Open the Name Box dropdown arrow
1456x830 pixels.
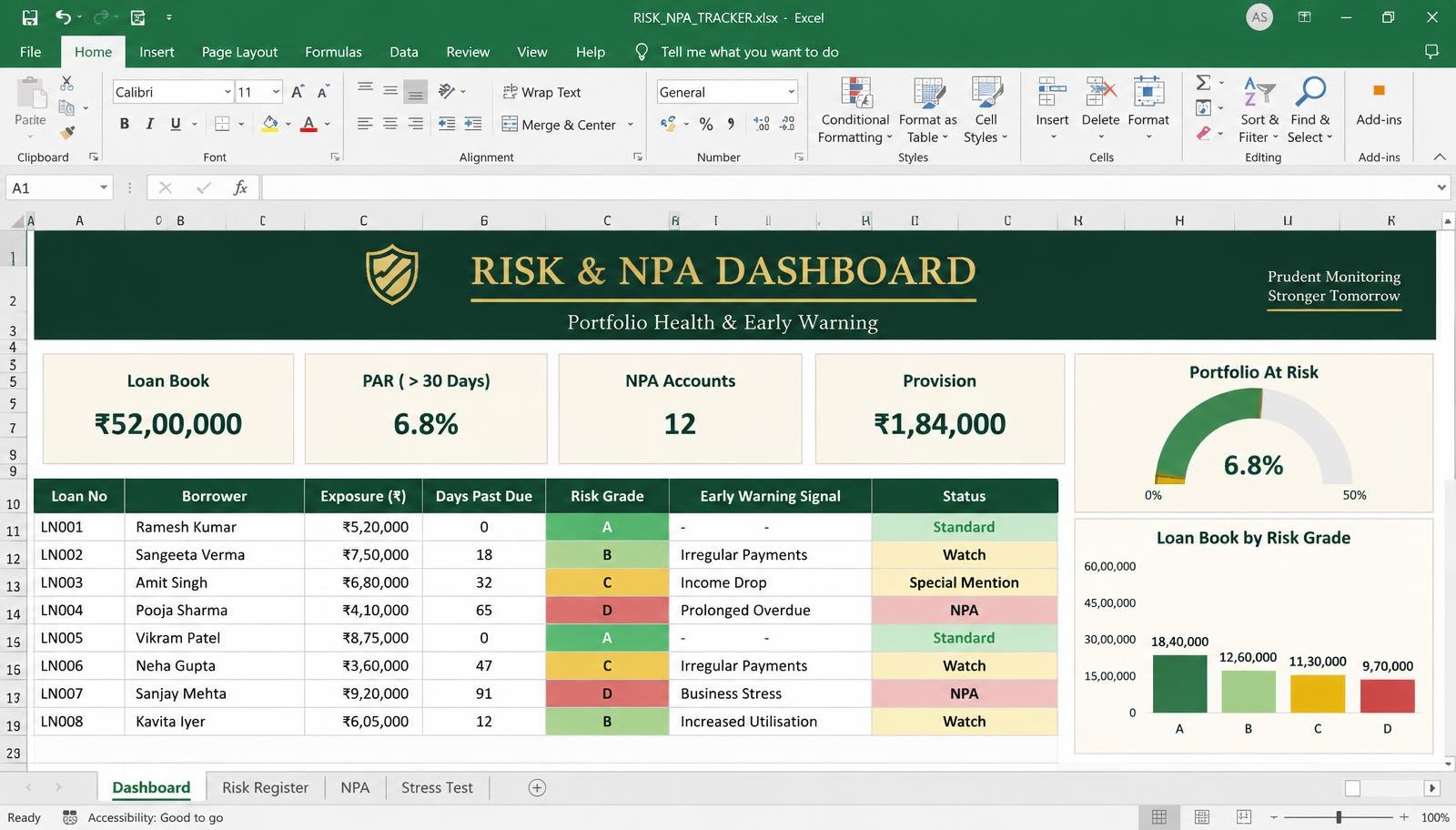click(104, 187)
